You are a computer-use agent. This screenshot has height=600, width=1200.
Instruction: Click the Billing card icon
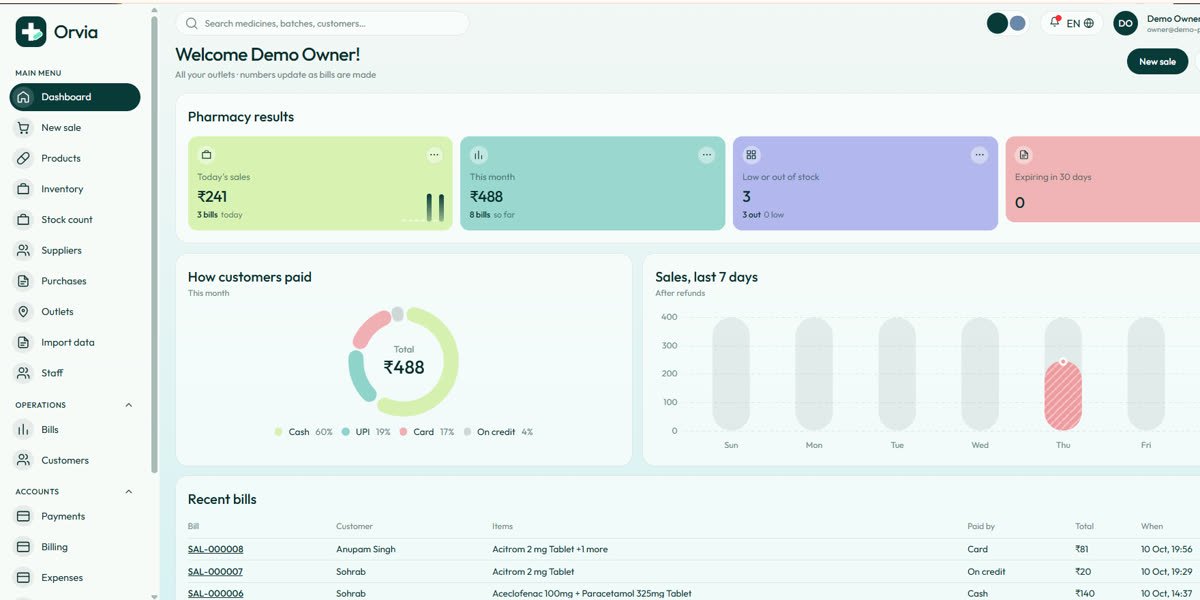23,547
